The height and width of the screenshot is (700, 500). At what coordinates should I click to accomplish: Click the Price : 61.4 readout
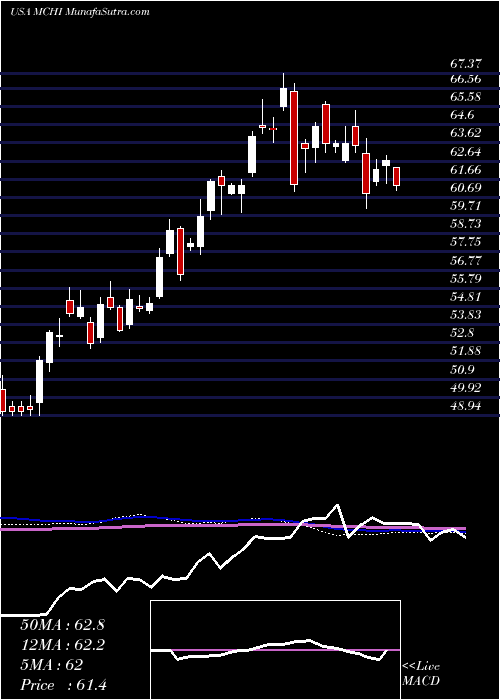click(62, 685)
